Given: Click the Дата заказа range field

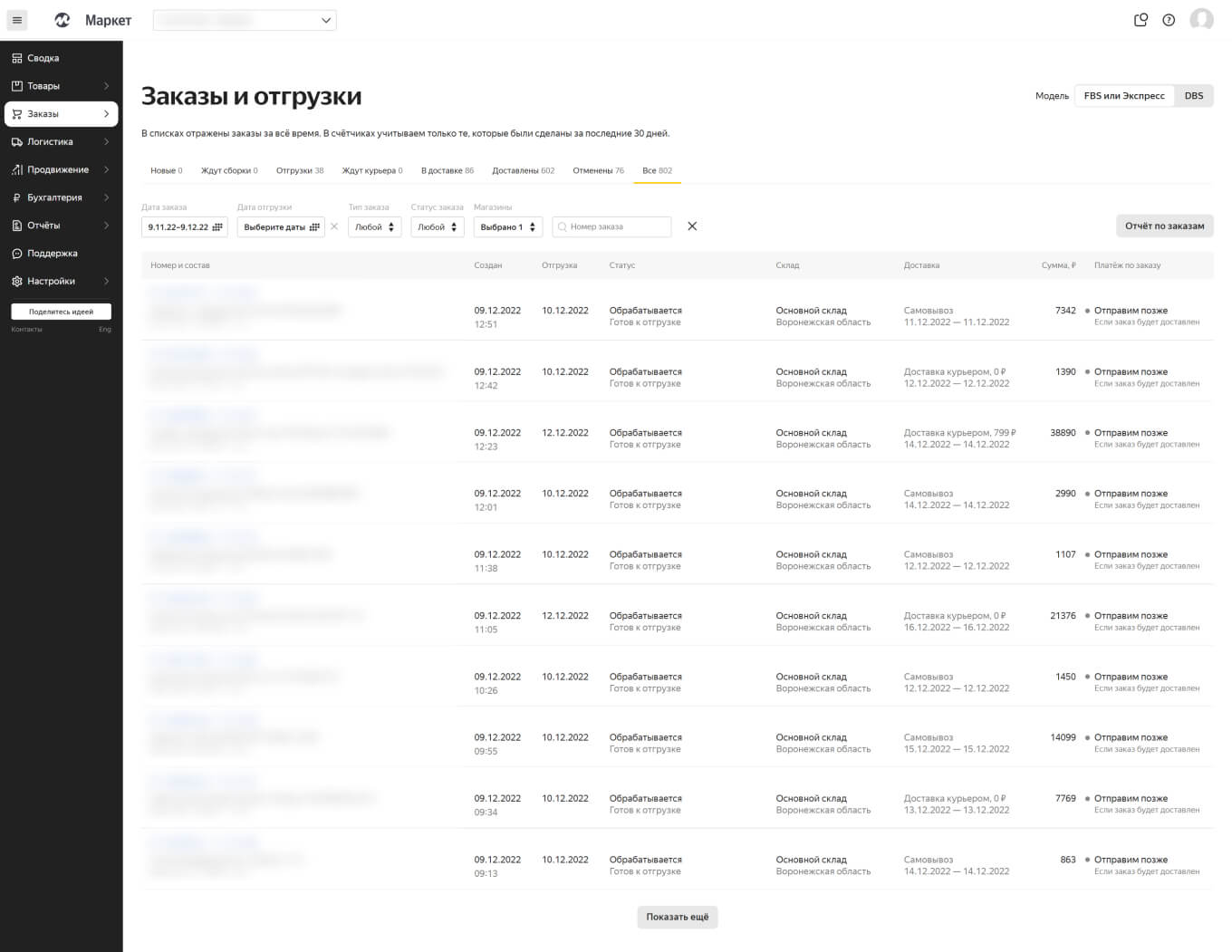Looking at the screenshot, I should 185,227.
